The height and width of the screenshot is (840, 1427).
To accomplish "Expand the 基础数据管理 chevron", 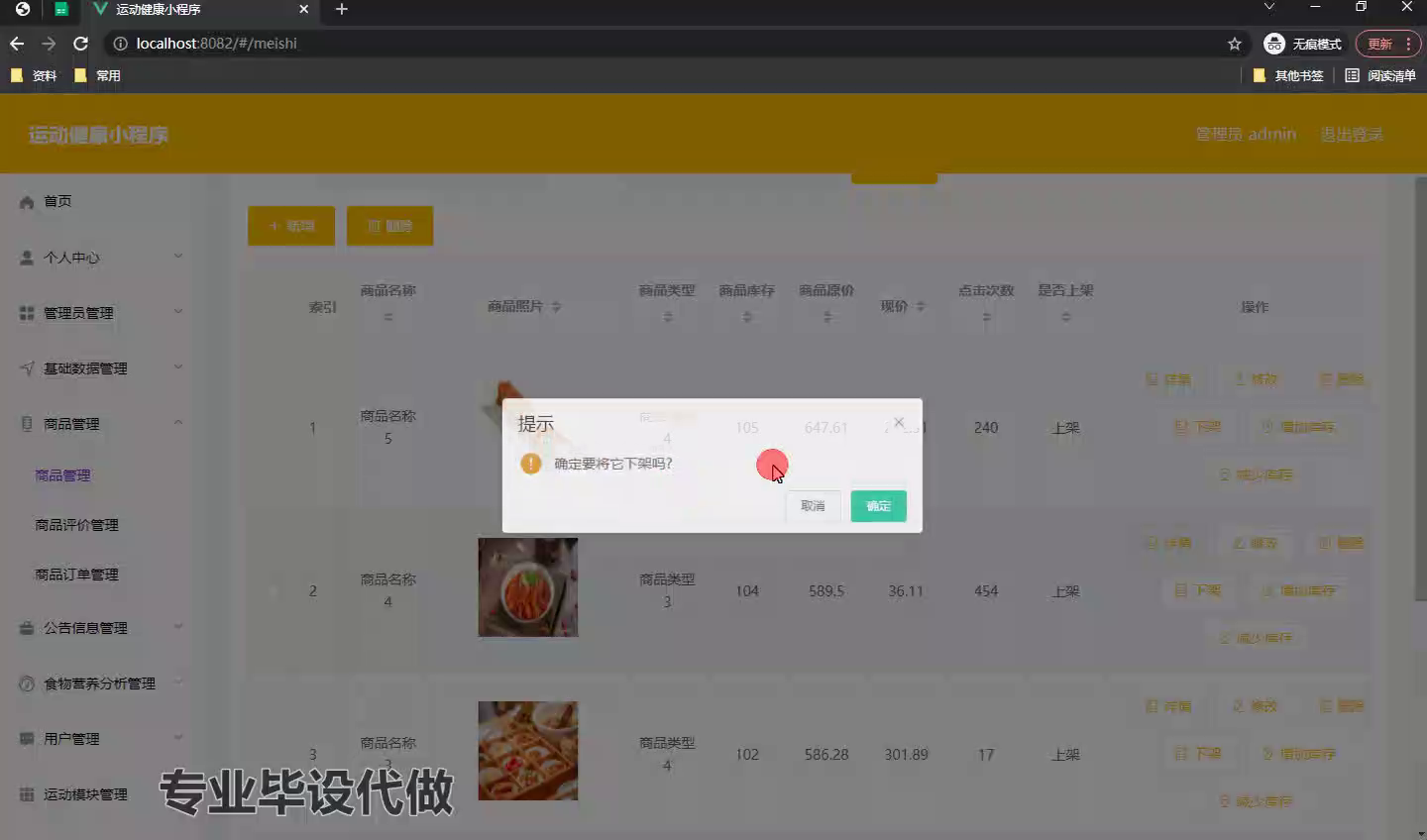I will (x=178, y=367).
